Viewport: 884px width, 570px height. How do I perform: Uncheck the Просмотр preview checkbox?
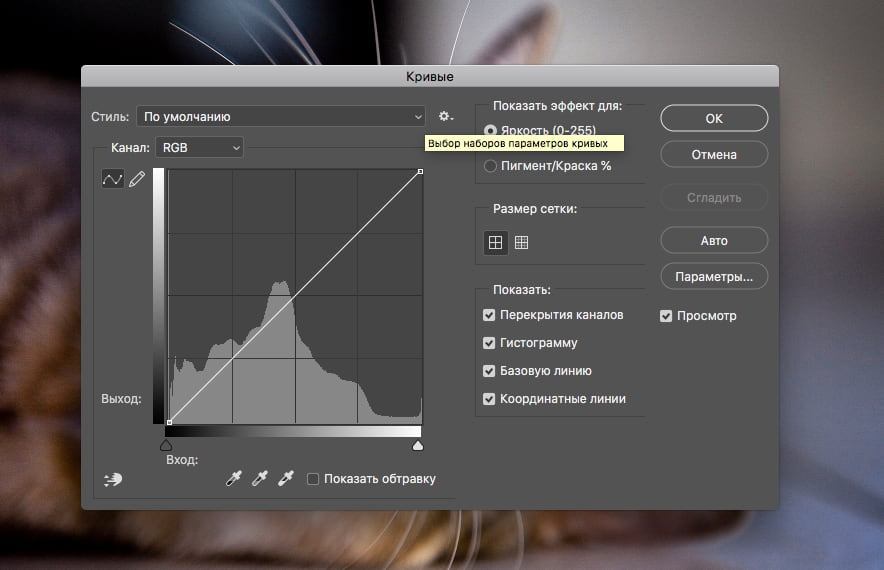[666, 316]
